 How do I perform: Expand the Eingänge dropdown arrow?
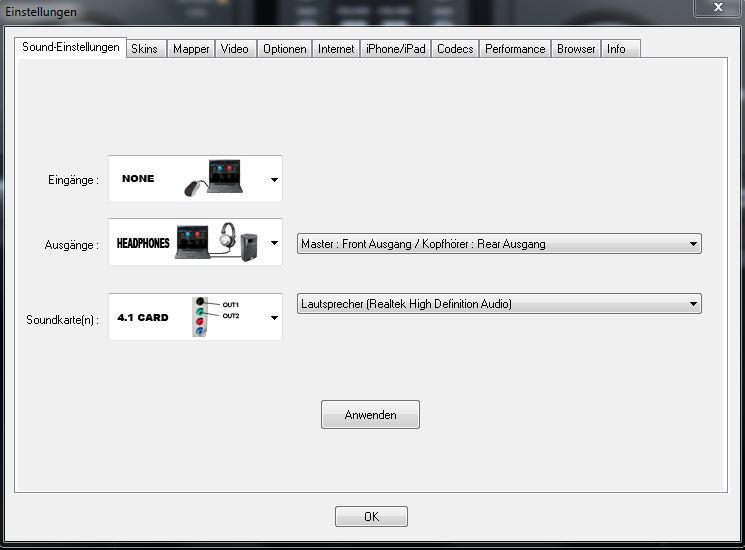pos(274,180)
